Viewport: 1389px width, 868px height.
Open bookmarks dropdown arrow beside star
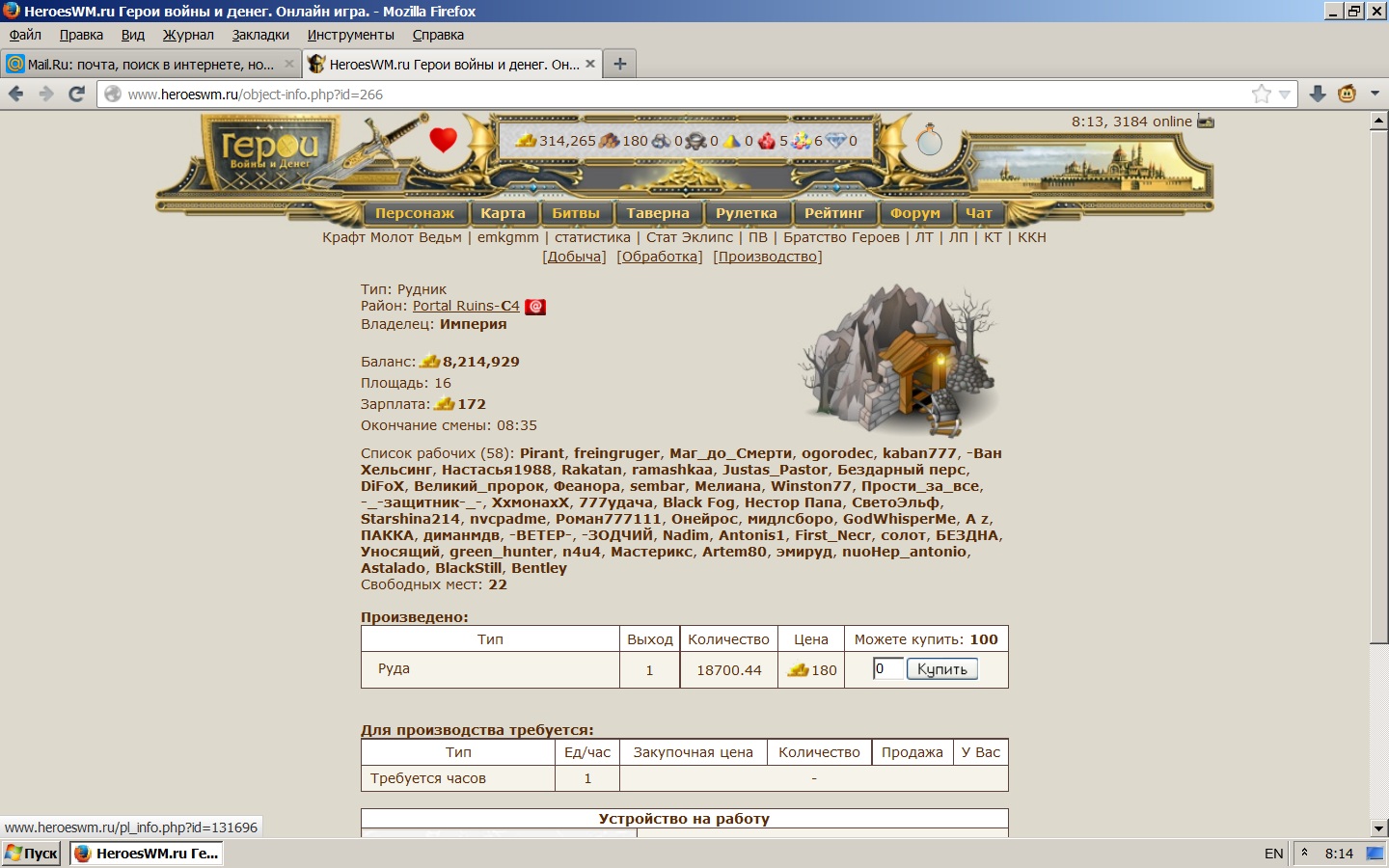[x=1284, y=95]
